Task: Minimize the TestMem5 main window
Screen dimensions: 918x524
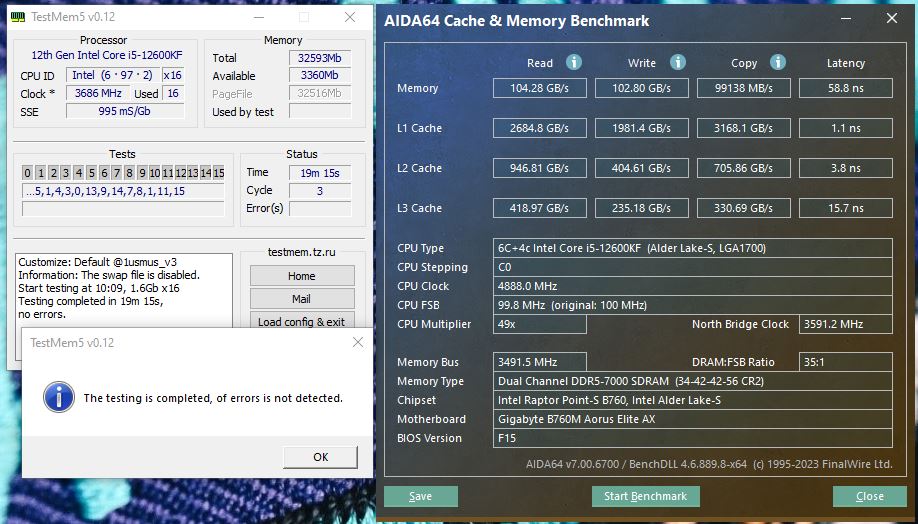Action: coord(259,17)
